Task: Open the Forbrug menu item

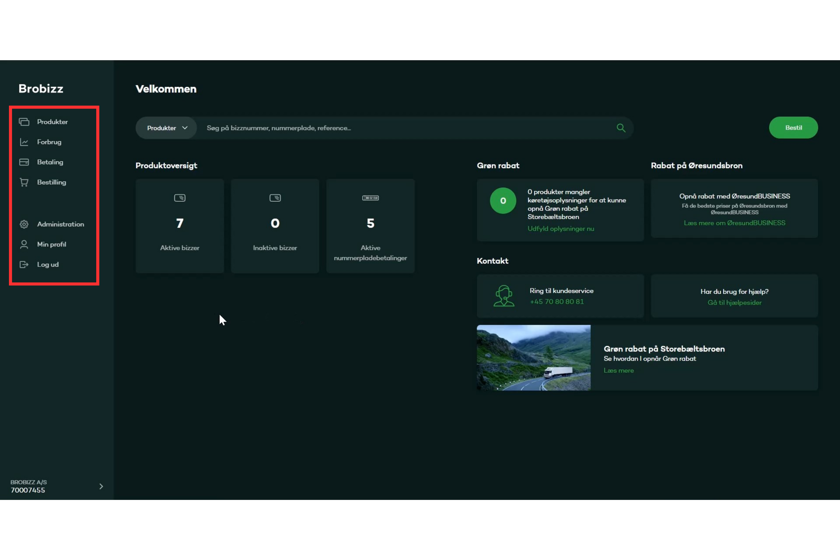Action: 49,142
